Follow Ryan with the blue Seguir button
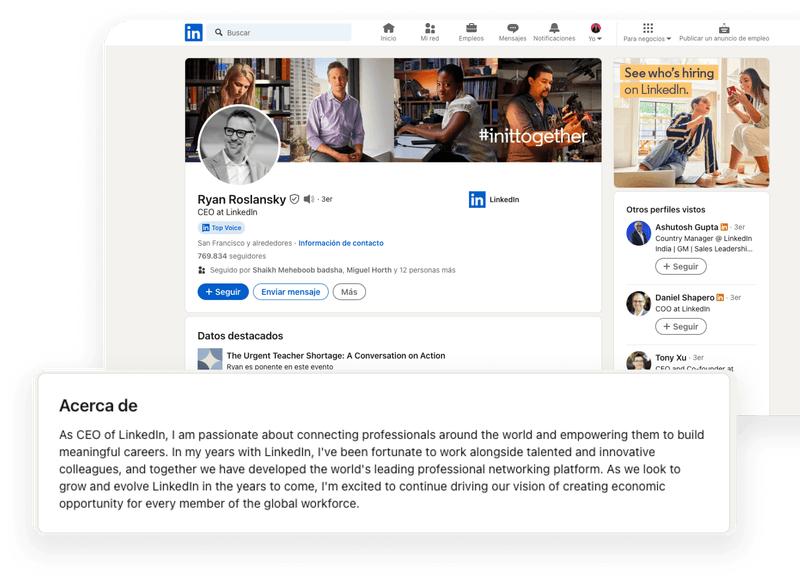The height and width of the screenshot is (580, 800). 223,292
